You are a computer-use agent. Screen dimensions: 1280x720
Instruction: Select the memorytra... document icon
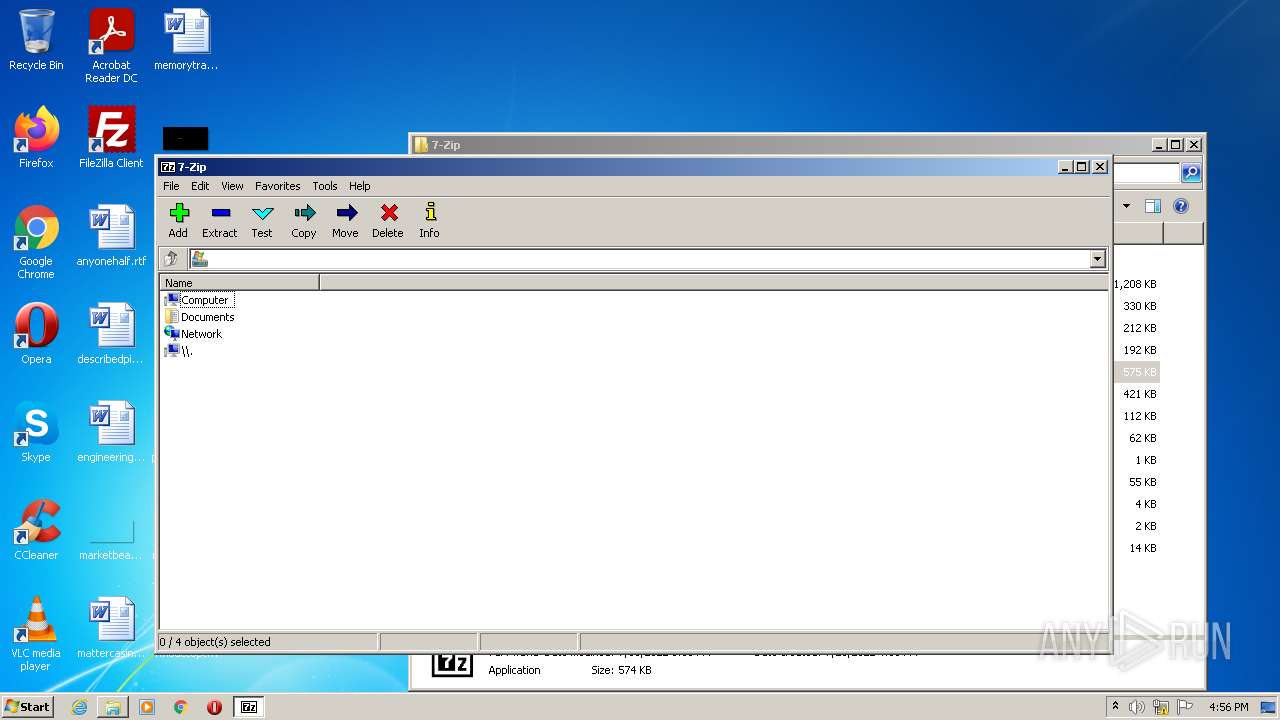pyautogui.click(x=186, y=40)
